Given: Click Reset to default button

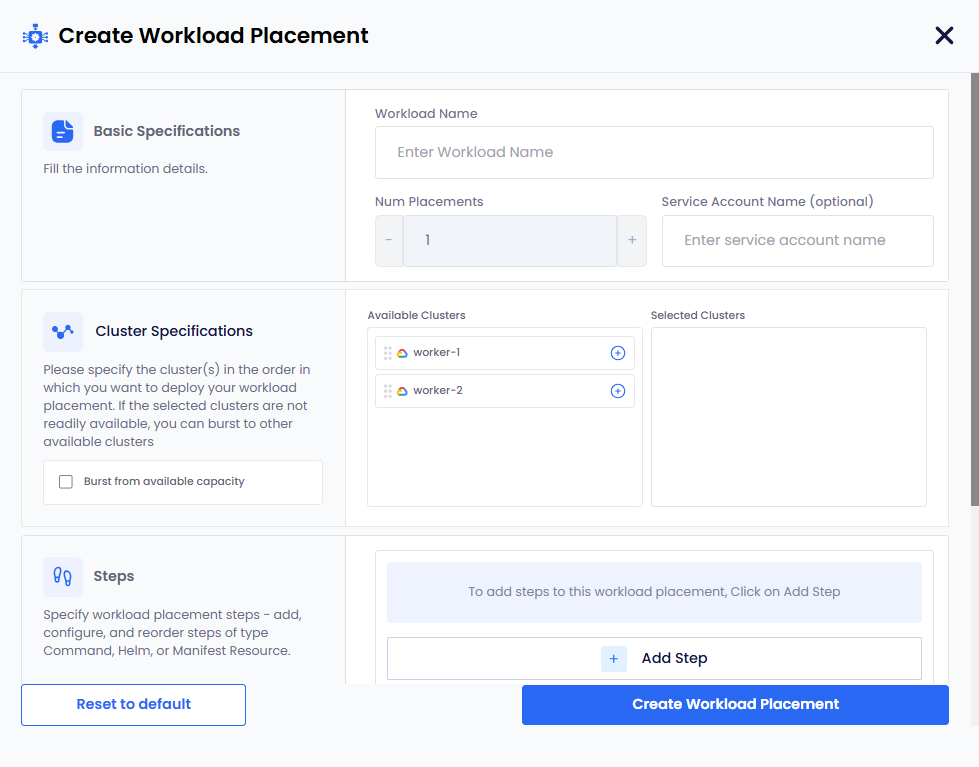Looking at the screenshot, I should point(133,705).
